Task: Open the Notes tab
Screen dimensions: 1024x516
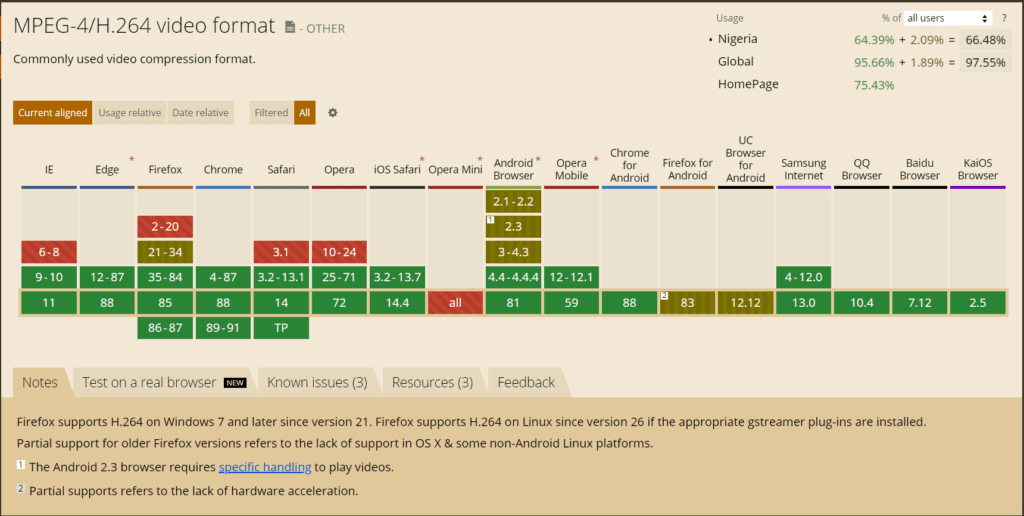Action: tap(40, 382)
